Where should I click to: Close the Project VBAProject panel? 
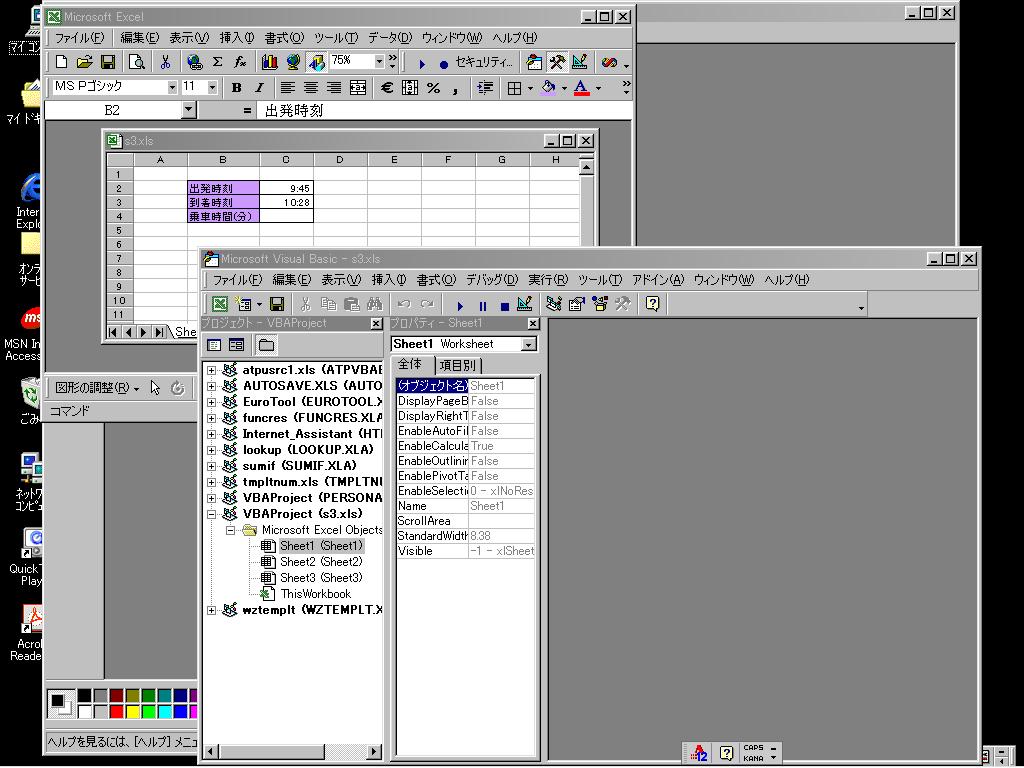coord(376,323)
